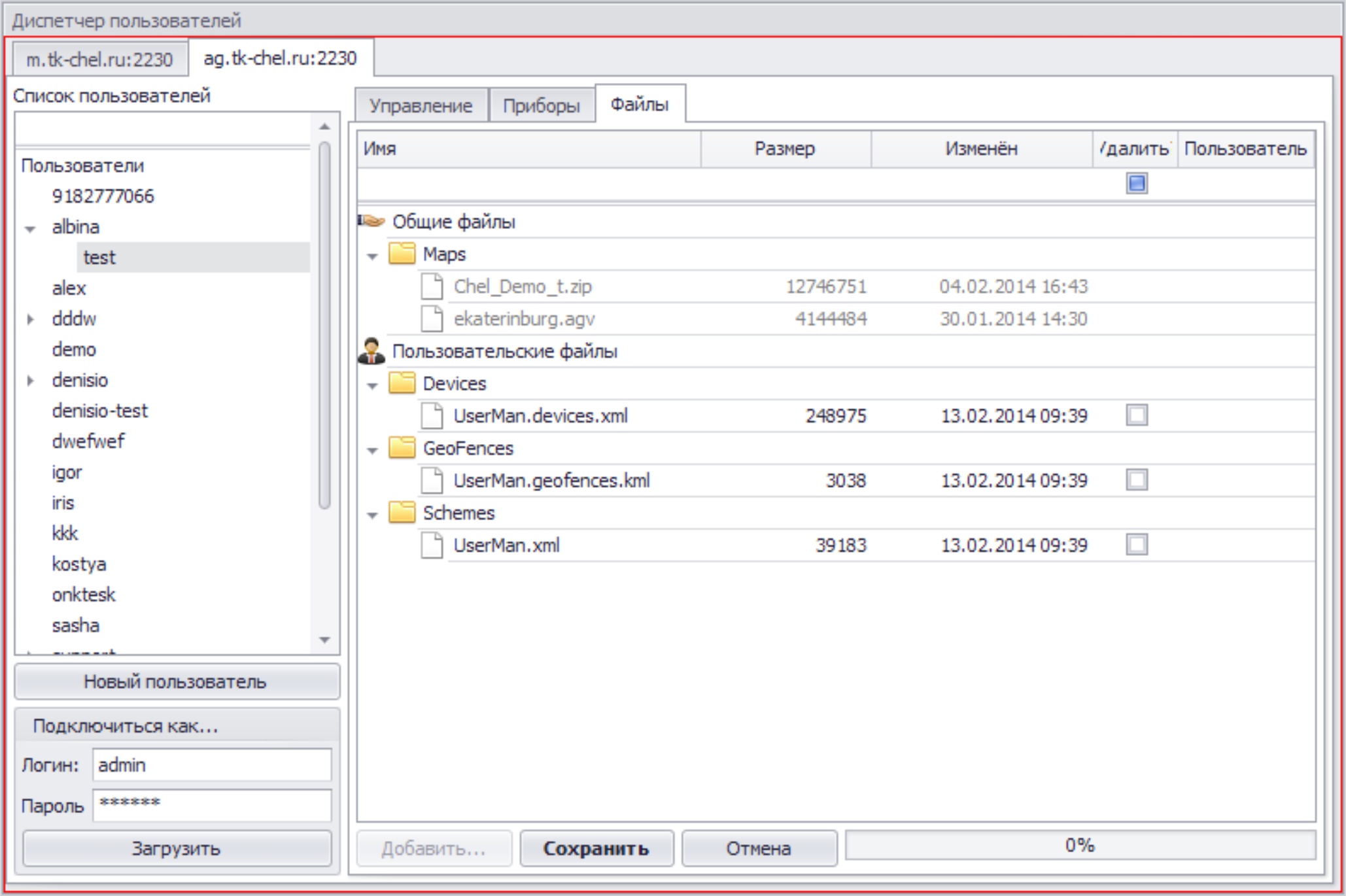Sort by the Размер column header
This screenshot has width=1346, height=896.
[786, 148]
